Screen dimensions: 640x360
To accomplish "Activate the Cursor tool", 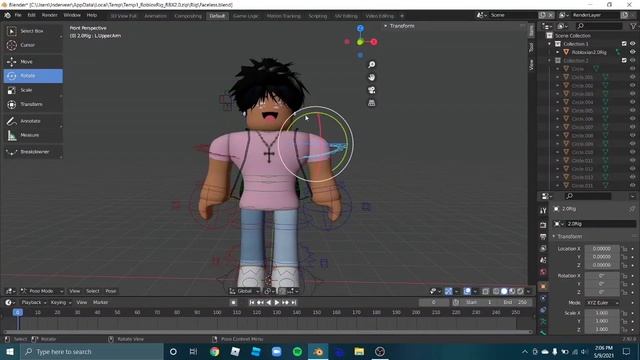I will pos(33,45).
